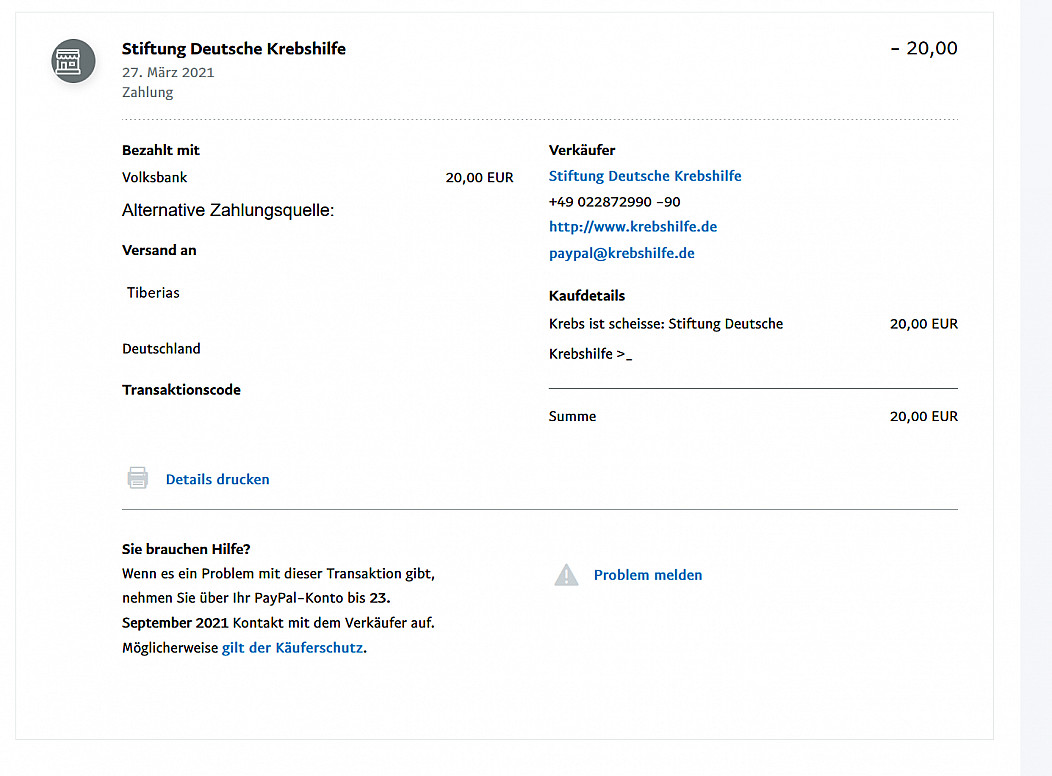Viewport: 1052px width, 776px height.
Task: Click the seller phone number +49 022872990
Action: [x=614, y=202]
